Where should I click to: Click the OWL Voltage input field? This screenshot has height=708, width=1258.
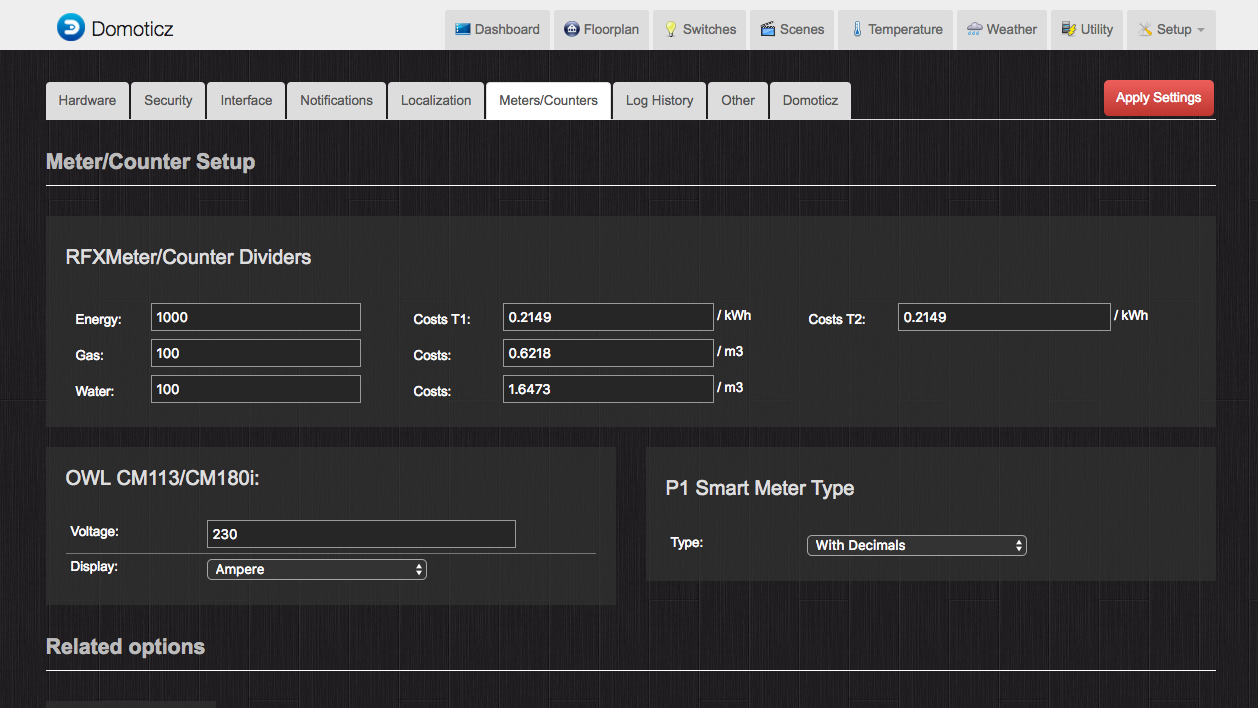361,534
